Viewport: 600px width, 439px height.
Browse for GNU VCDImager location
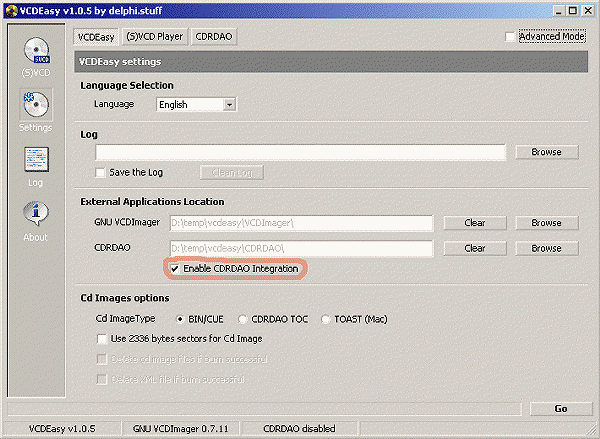tap(546, 223)
